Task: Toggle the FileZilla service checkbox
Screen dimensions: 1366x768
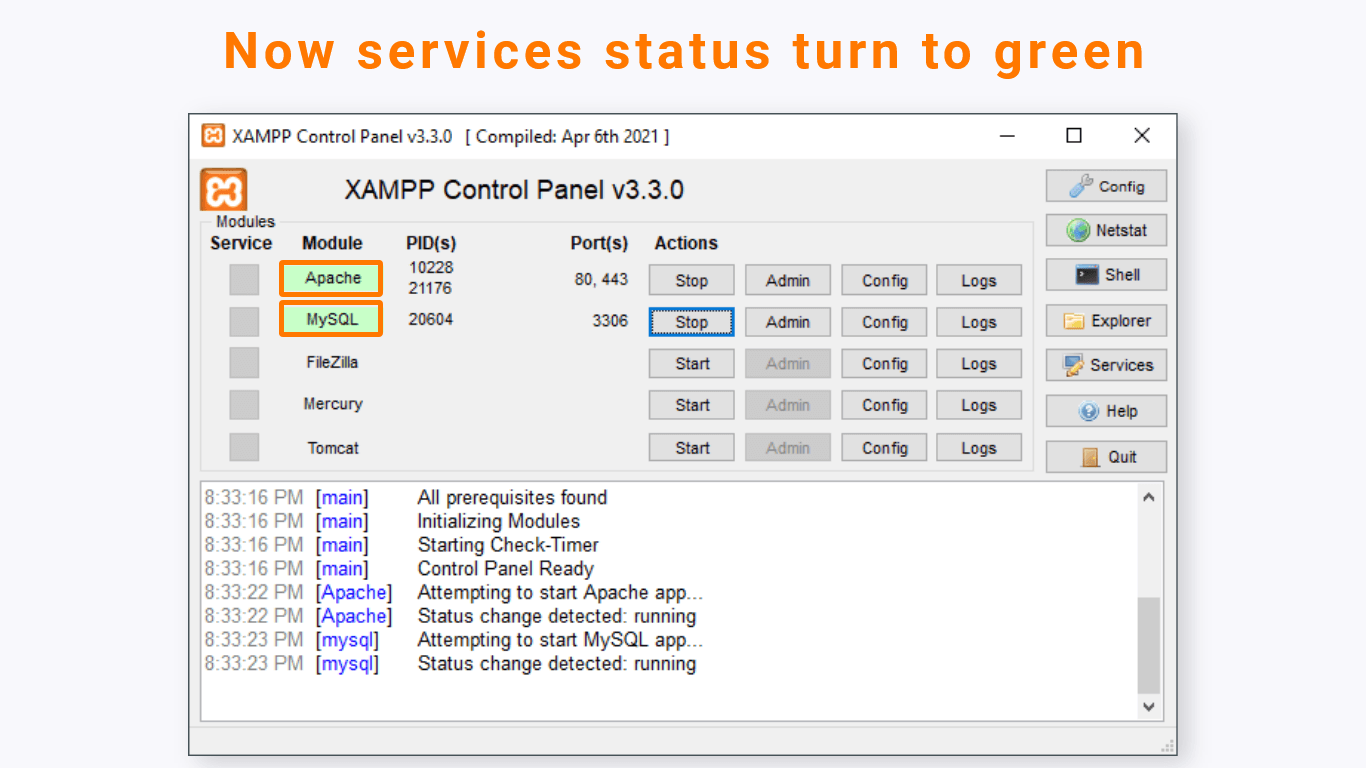Action: click(x=244, y=363)
